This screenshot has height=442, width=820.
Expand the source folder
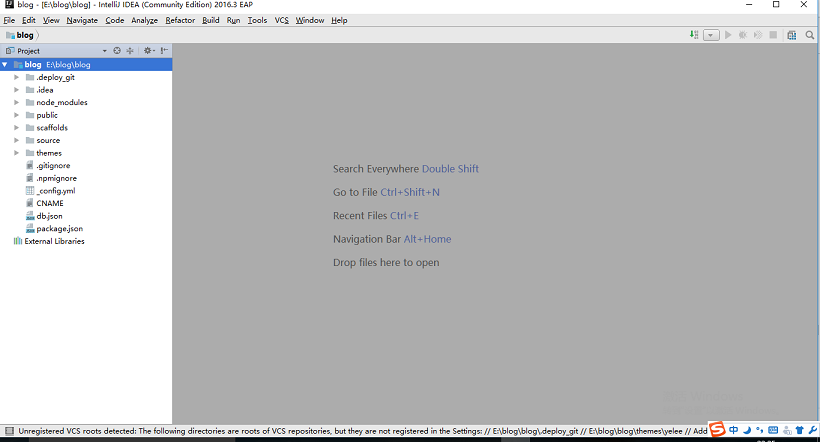tap(16, 140)
